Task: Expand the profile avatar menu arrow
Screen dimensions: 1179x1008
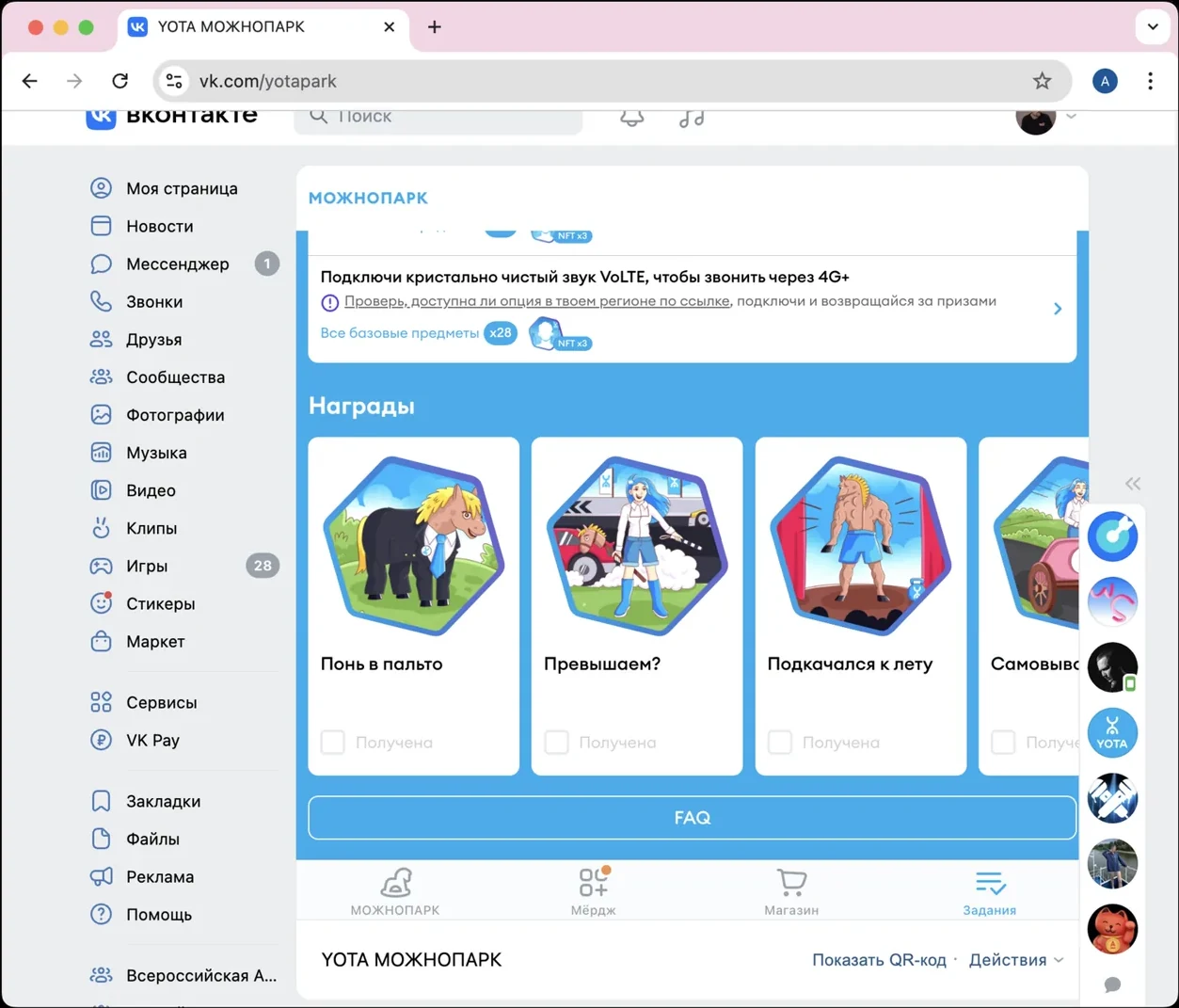Action: tap(1071, 118)
